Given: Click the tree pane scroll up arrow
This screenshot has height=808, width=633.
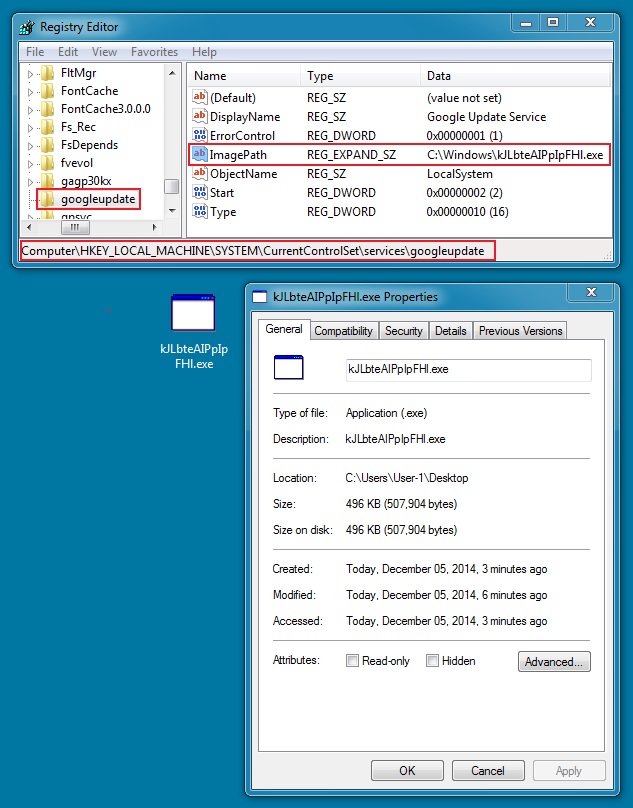Looking at the screenshot, I should [172, 73].
